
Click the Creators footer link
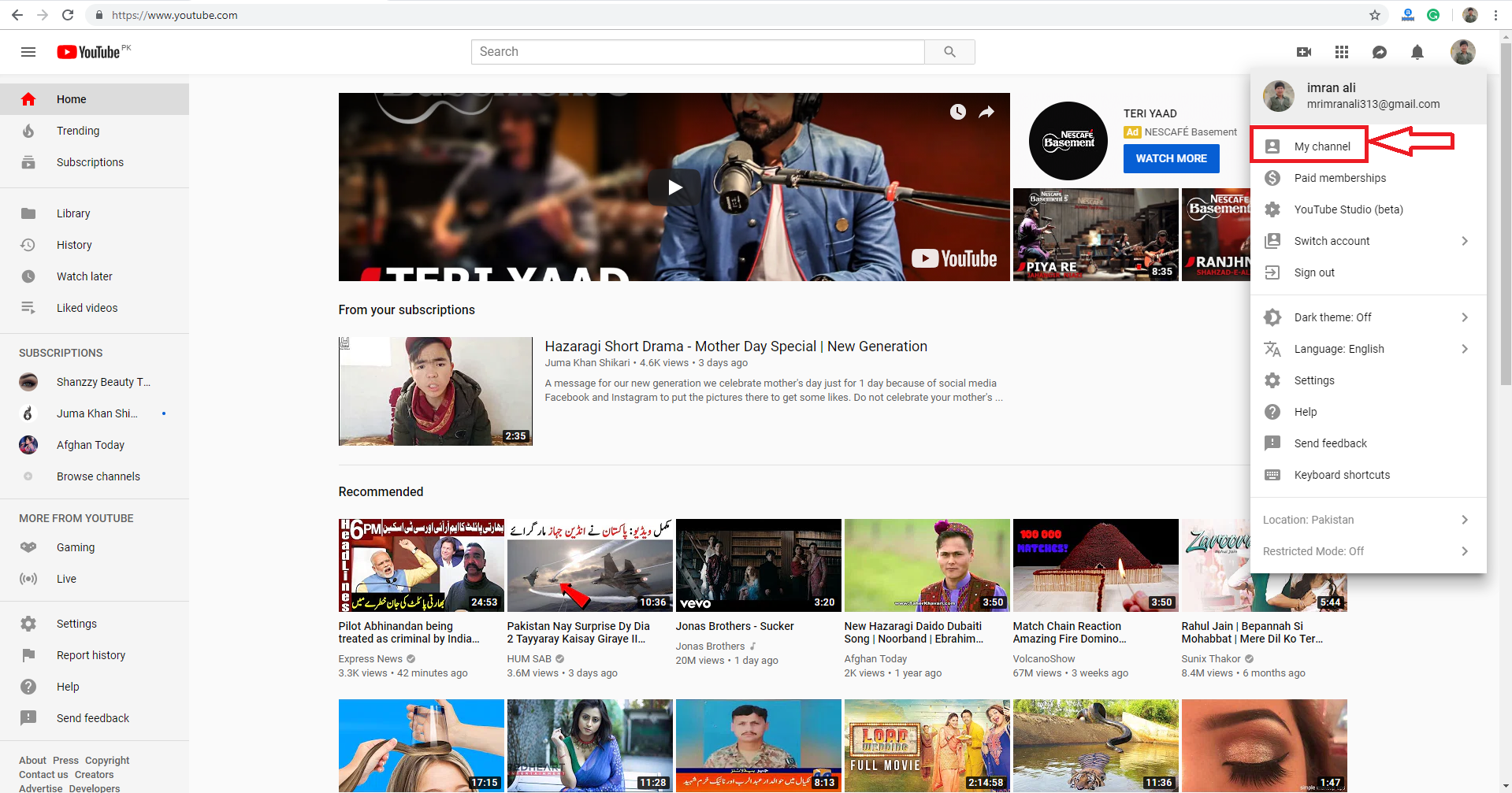point(94,775)
